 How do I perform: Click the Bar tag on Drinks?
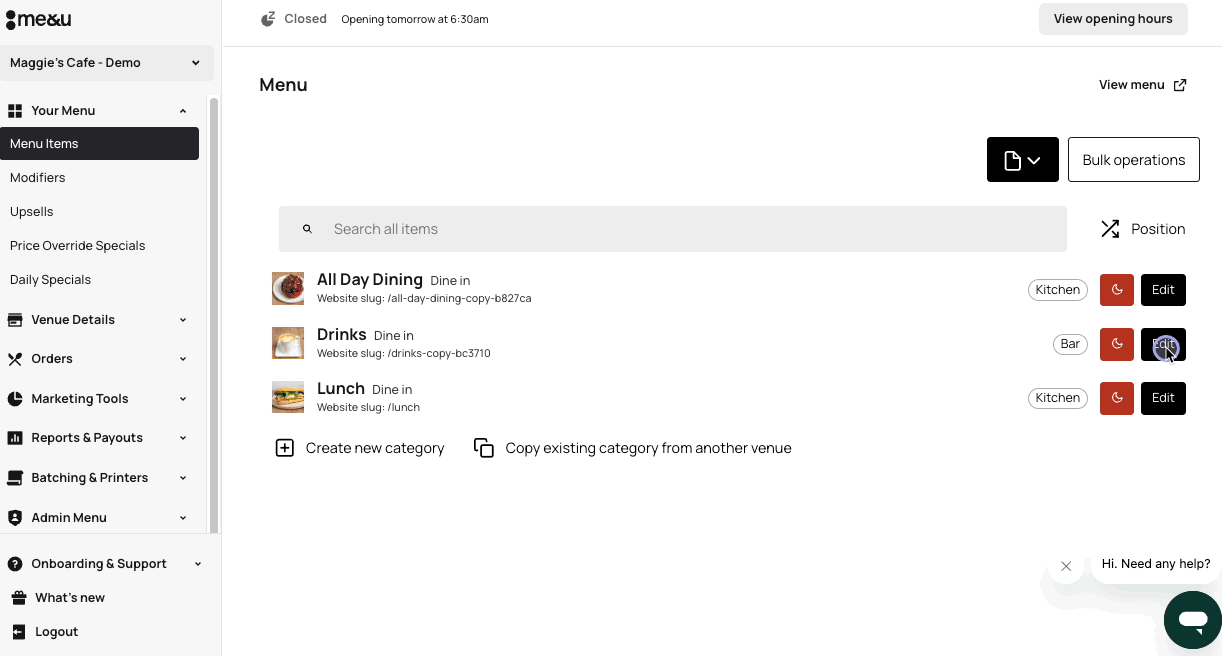click(x=1070, y=344)
